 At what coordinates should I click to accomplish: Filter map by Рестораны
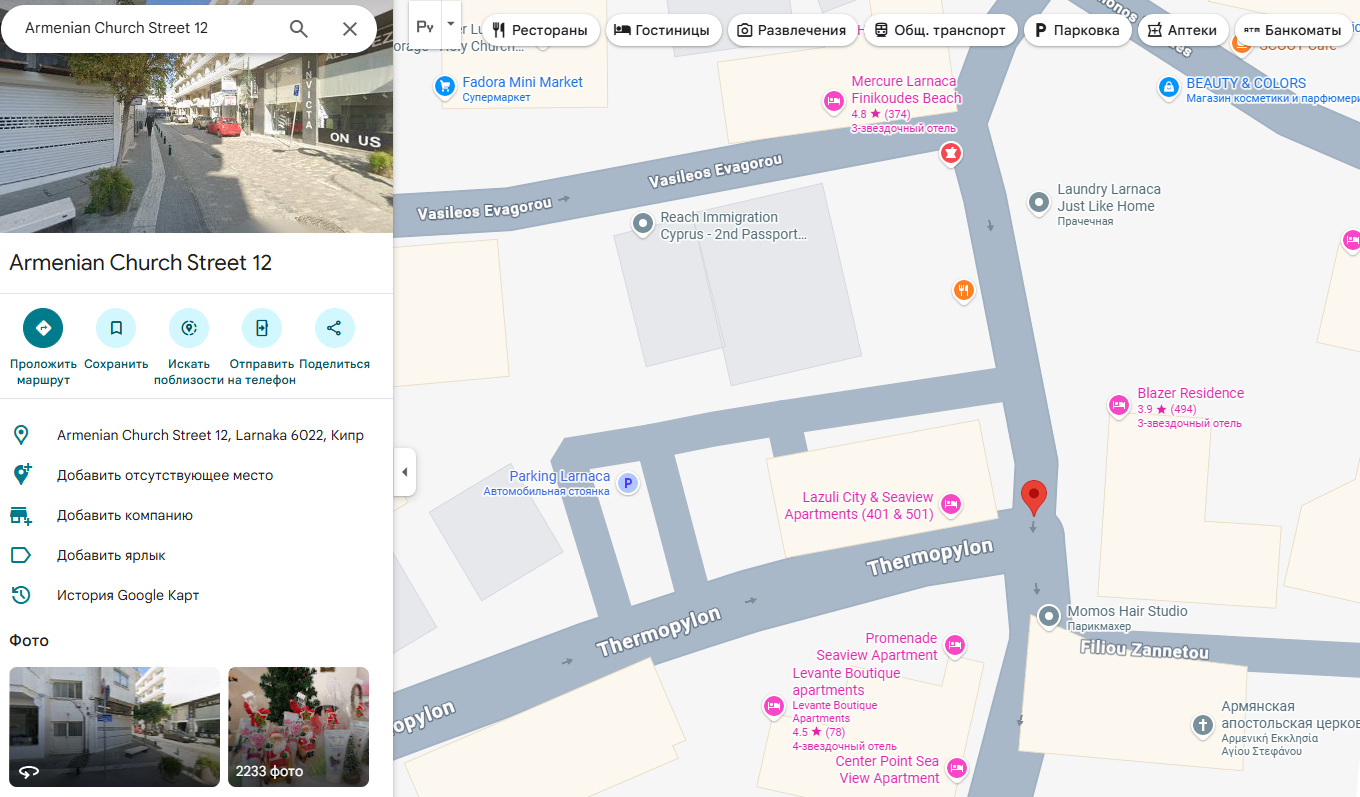tap(540, 30)
